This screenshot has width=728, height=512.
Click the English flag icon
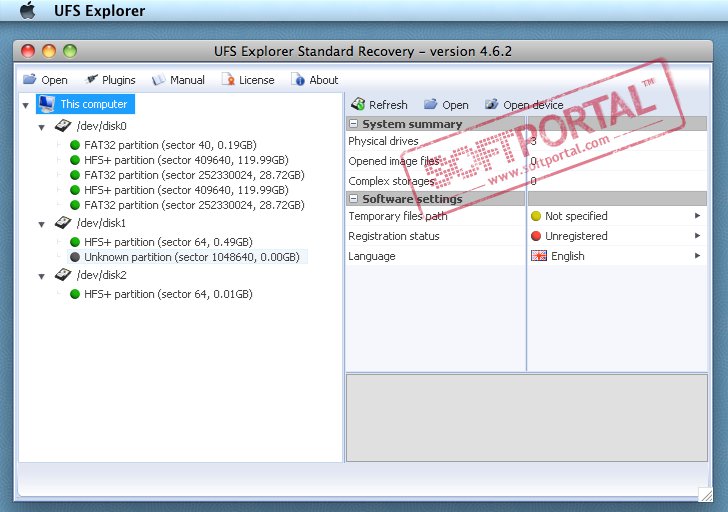539,256
